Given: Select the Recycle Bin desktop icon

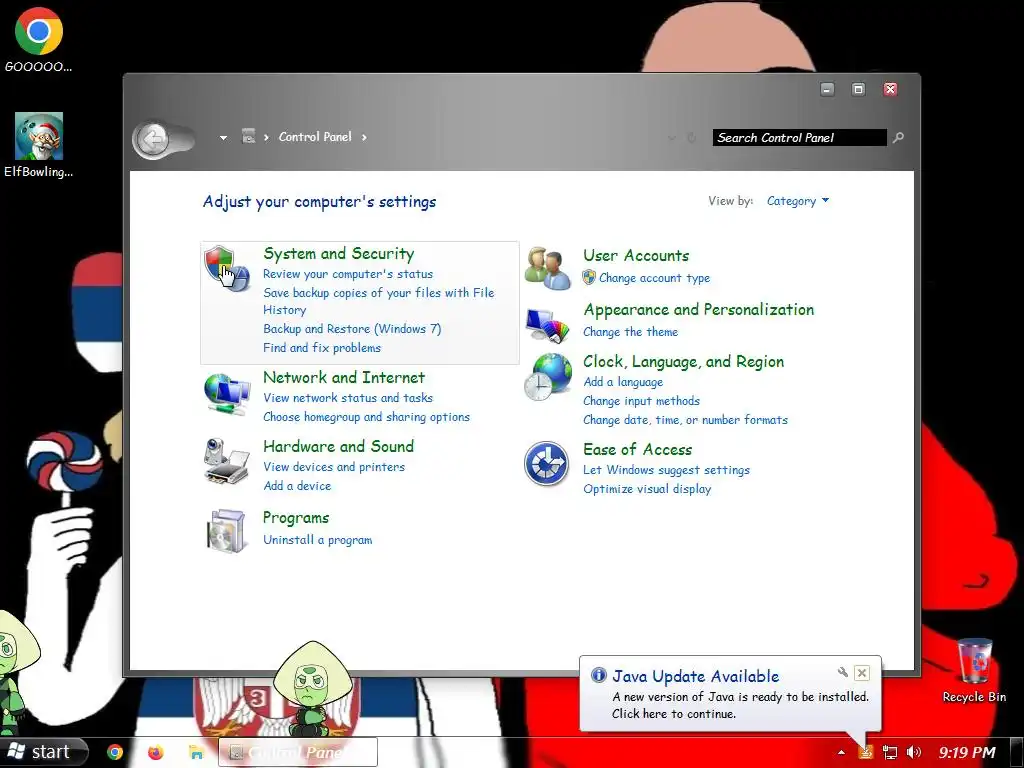Looking at the screenshot, I should [x=974, y=671].
